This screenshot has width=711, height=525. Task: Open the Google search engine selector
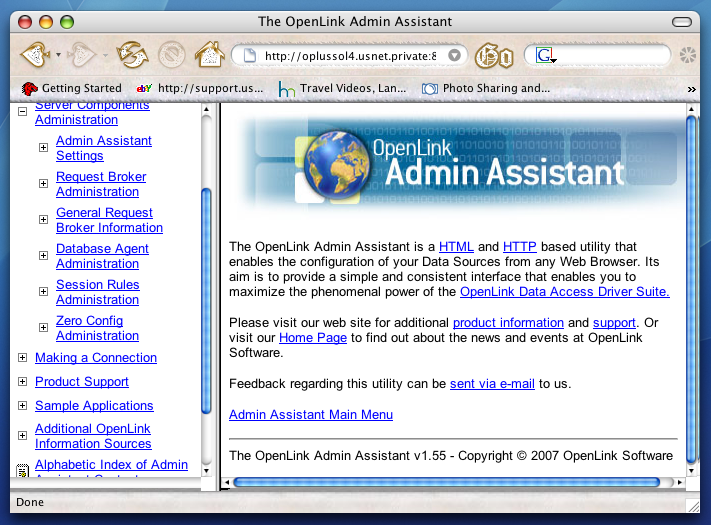pyautogui.click(x=544, y=56)
